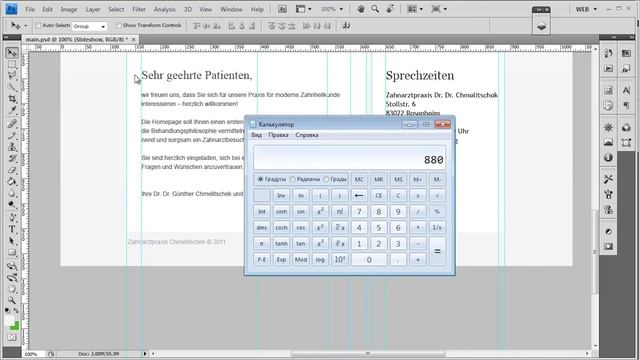The width and height of the screenshot is (640, 360).
Task: Launch Bridge from application bar
Action: click(282, 9)
